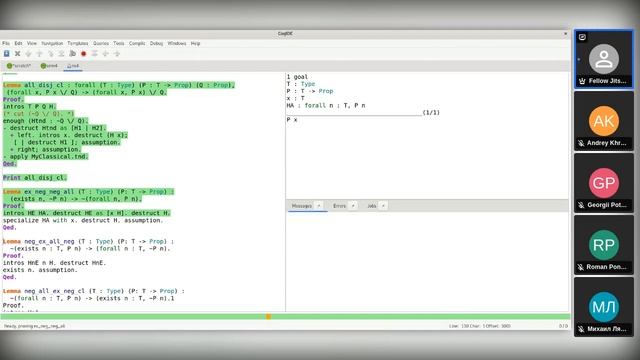Click the detach button beside Jobs tab
The image size is (640, 360).
(383, 206)
